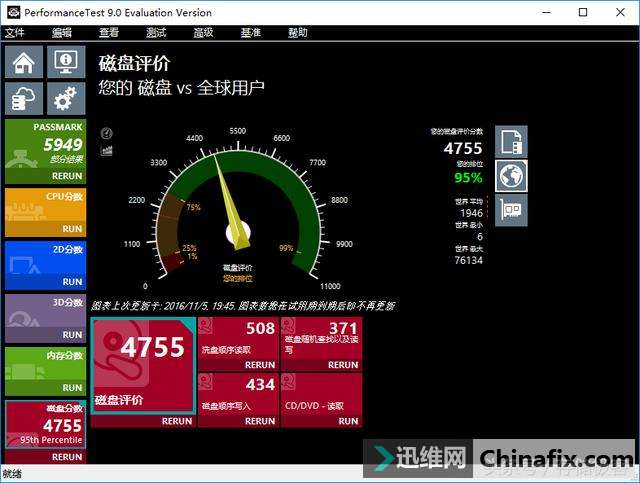Click the 75% gauge percentile marker

pyautogui.click(x=193, y=207)
